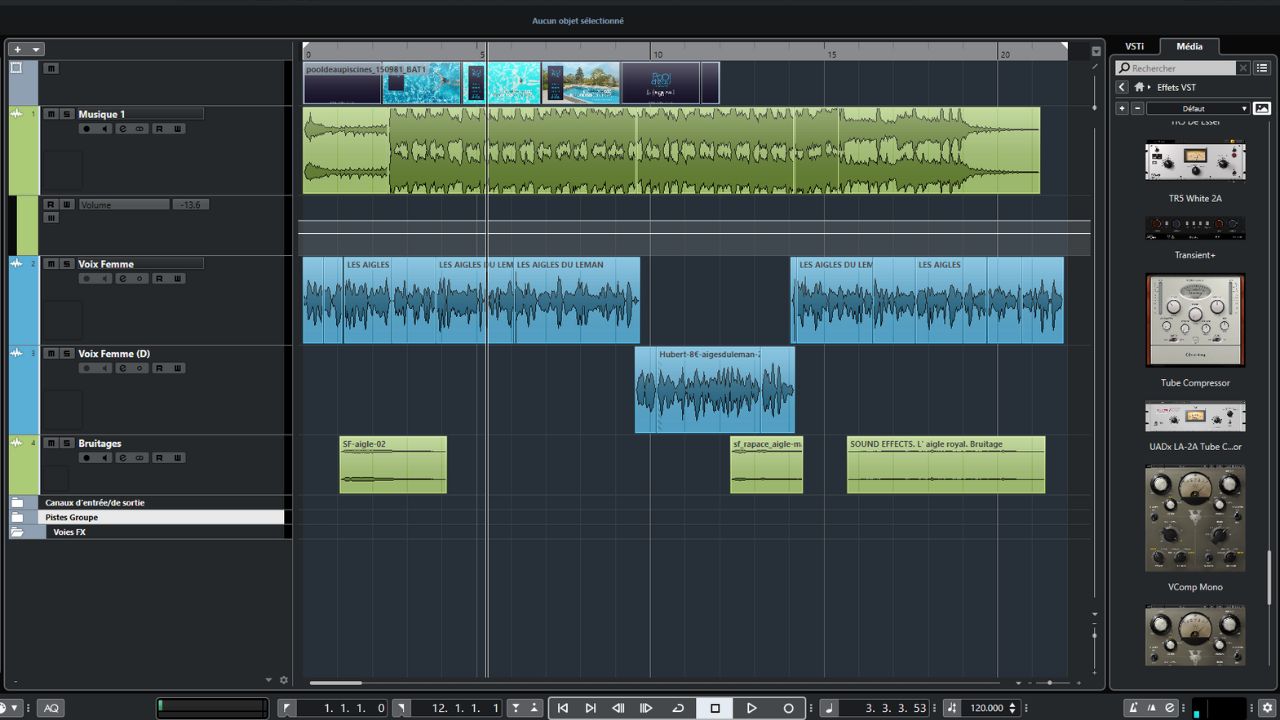Viewport: 1280px width, 720px height.
Task: Go to next marker in transport
Action: [590, 708]
